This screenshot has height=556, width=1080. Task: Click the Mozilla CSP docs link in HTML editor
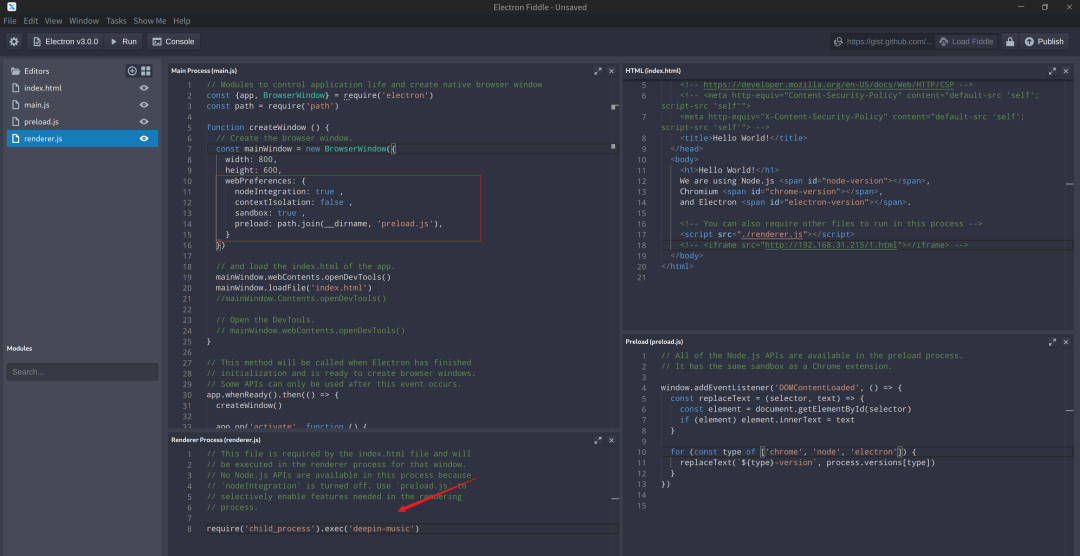pyautogui.click(x=829, y=85)
